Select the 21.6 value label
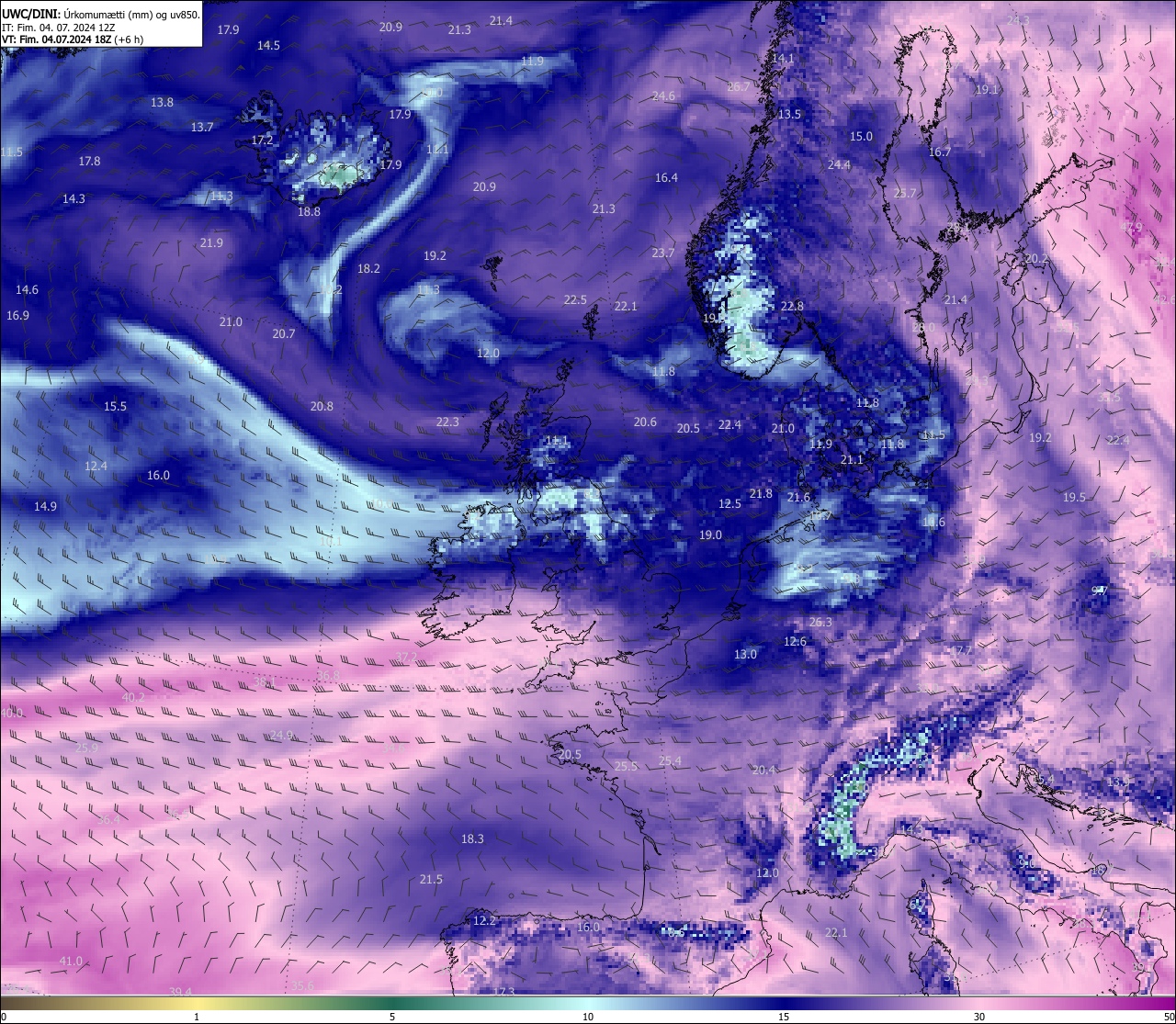1176x1024 pixels. point(799,498)
